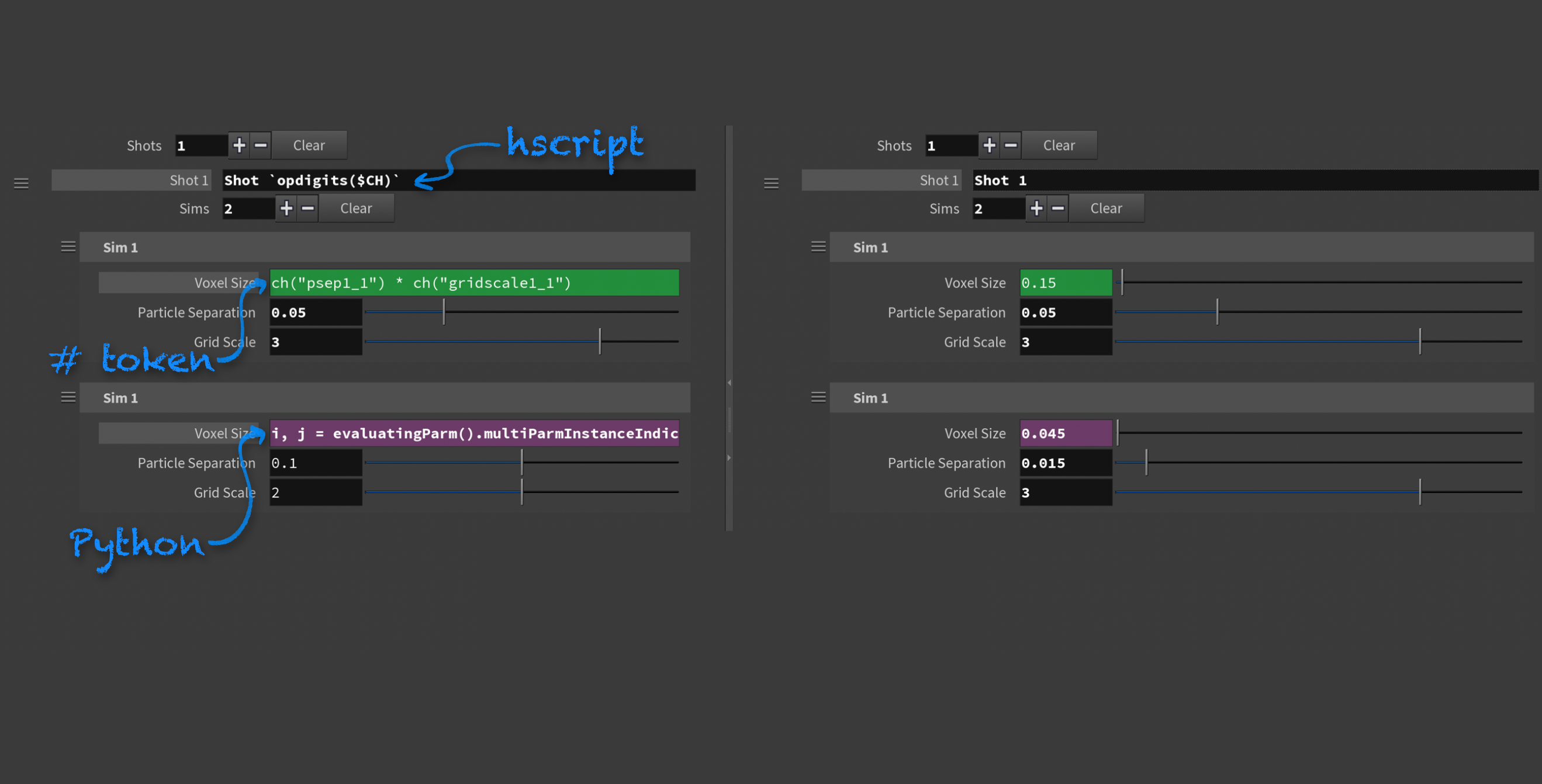Image resolution: width=1542 pixels, height=784 pixels.
Task: Click reorder handle icon left of green Voxel Size expression
Action: [x=68, y=247]
